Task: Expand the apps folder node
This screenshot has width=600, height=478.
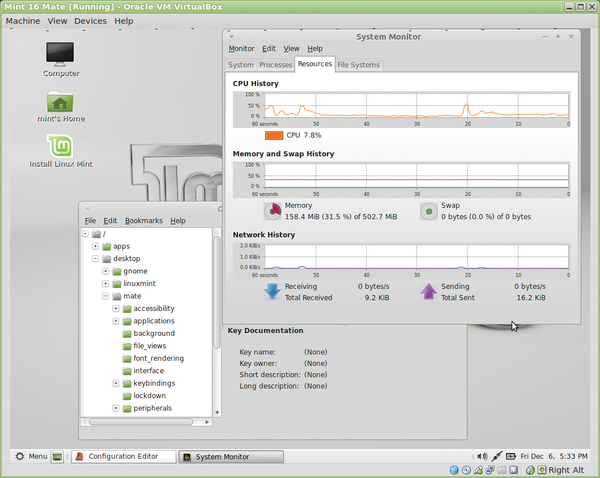Action: point(95,246)
